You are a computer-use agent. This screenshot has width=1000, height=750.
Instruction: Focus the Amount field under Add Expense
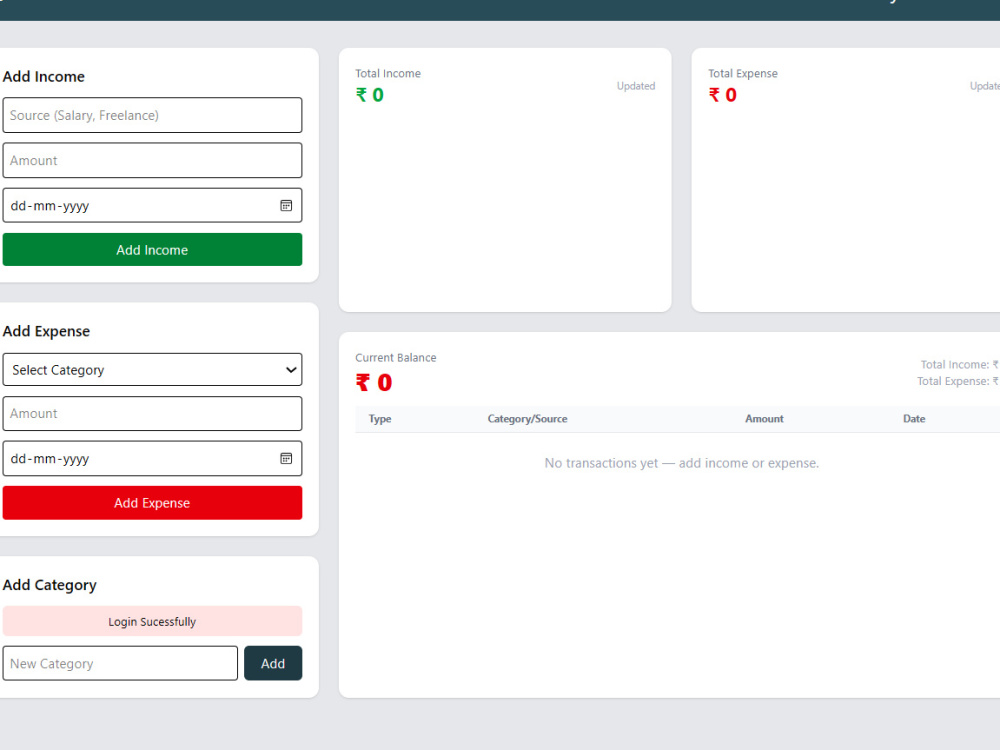point(152,413)
